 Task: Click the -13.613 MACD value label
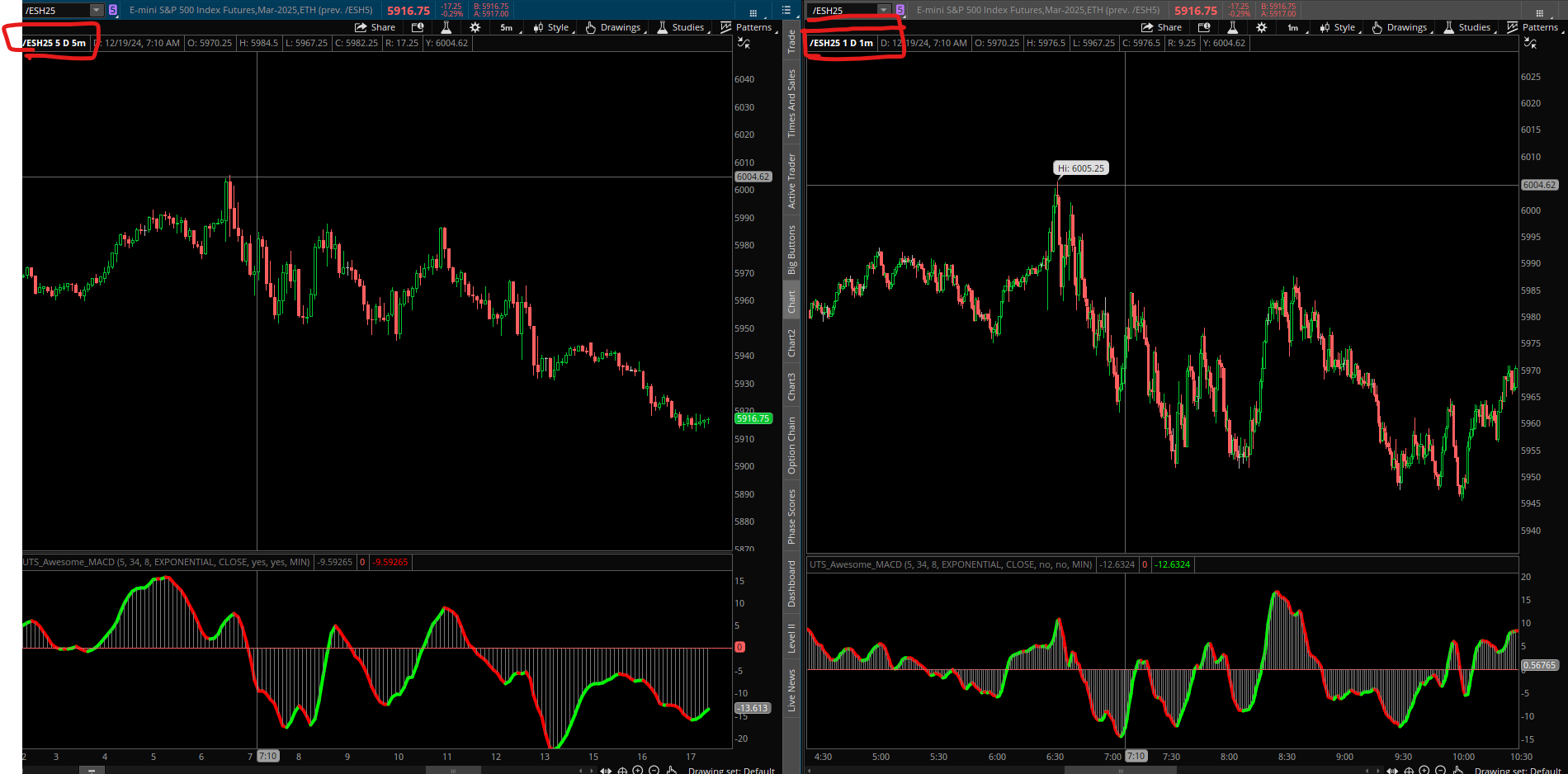753,708
